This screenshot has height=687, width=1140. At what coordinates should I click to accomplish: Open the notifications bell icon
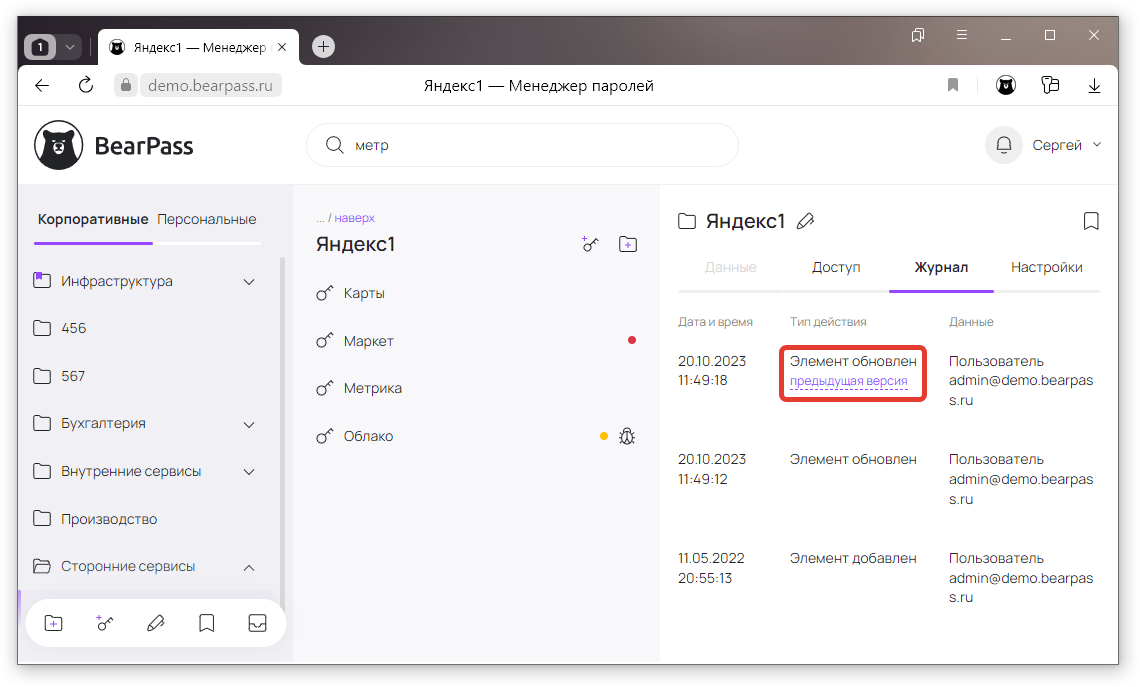click(1003, 145)
